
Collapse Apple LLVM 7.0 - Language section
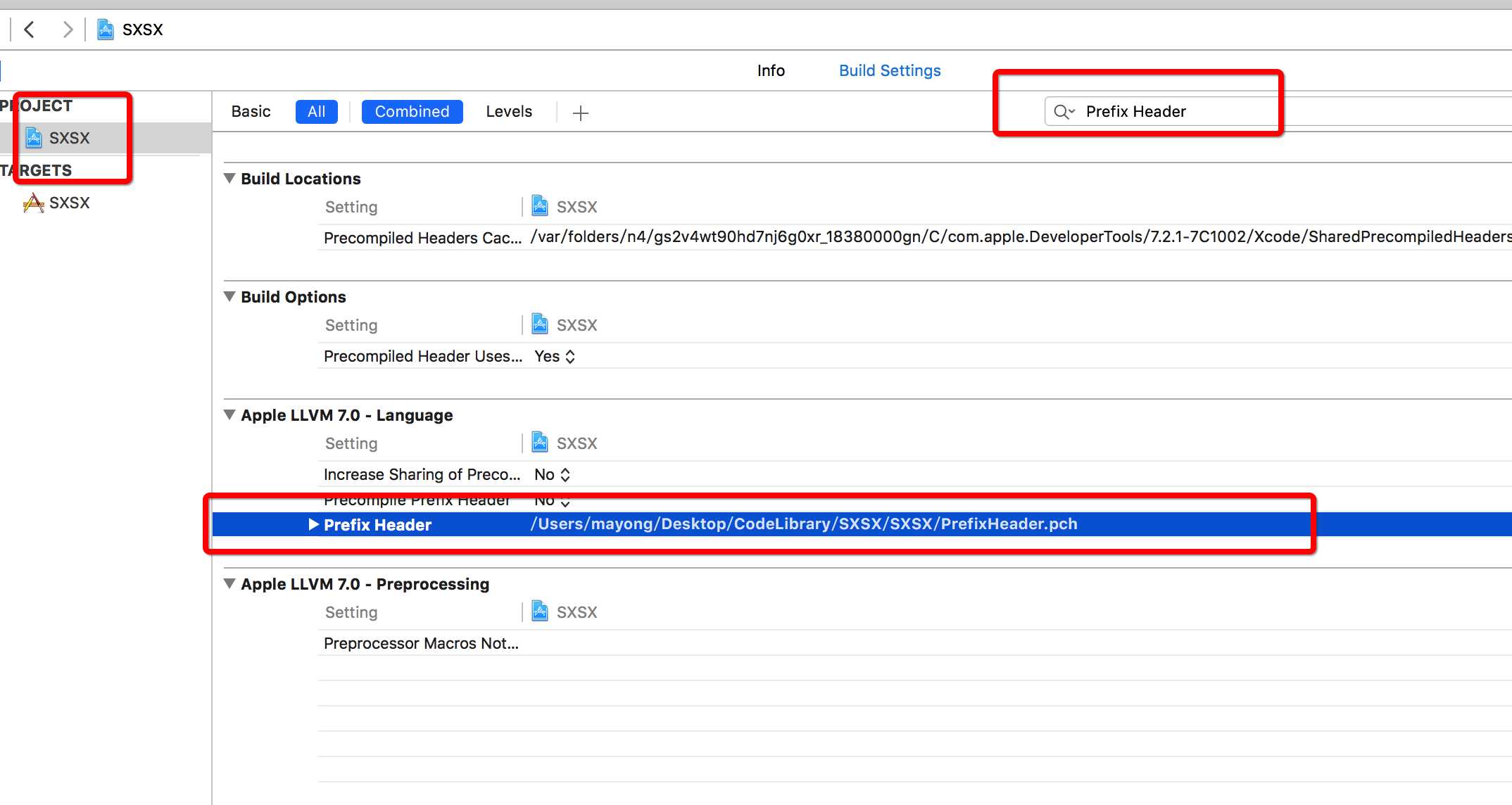[229, 414]
